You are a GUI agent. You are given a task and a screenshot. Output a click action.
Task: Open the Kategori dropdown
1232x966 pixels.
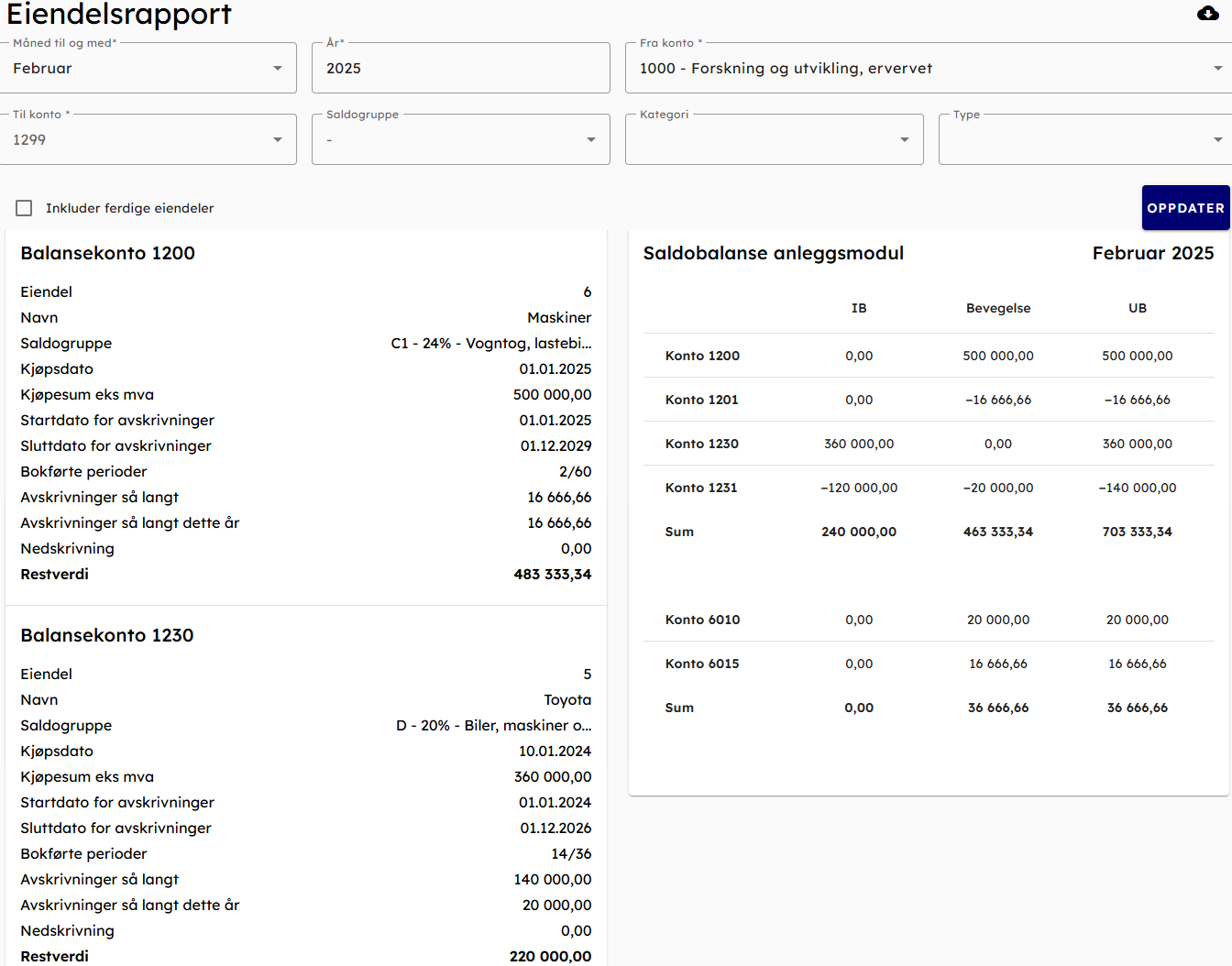point(774,140)
